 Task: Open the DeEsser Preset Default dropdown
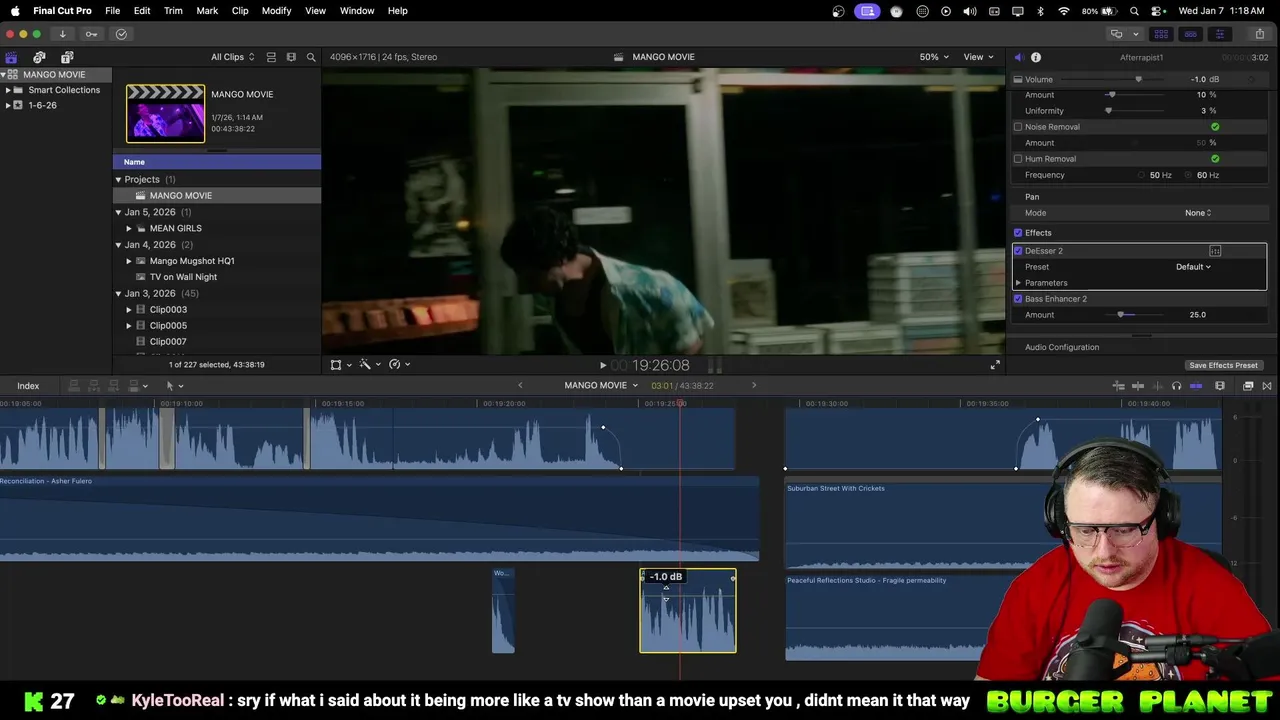(1193, 267)
